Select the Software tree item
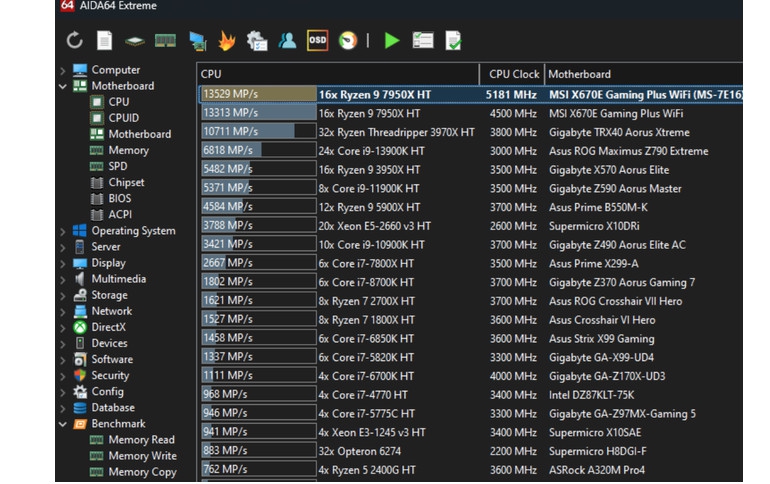 point(112,359)
